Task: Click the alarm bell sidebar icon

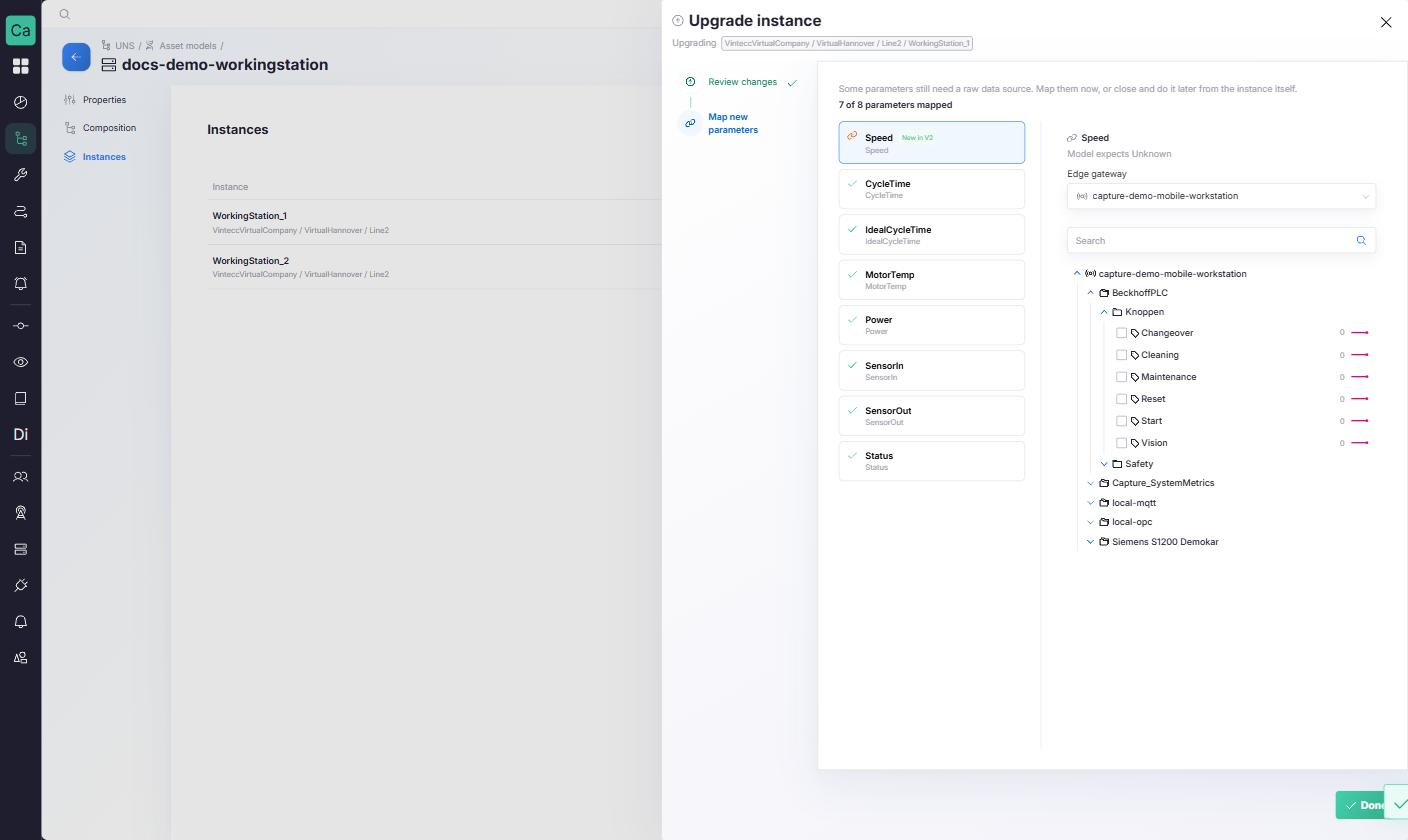Action: coord(20,284)
